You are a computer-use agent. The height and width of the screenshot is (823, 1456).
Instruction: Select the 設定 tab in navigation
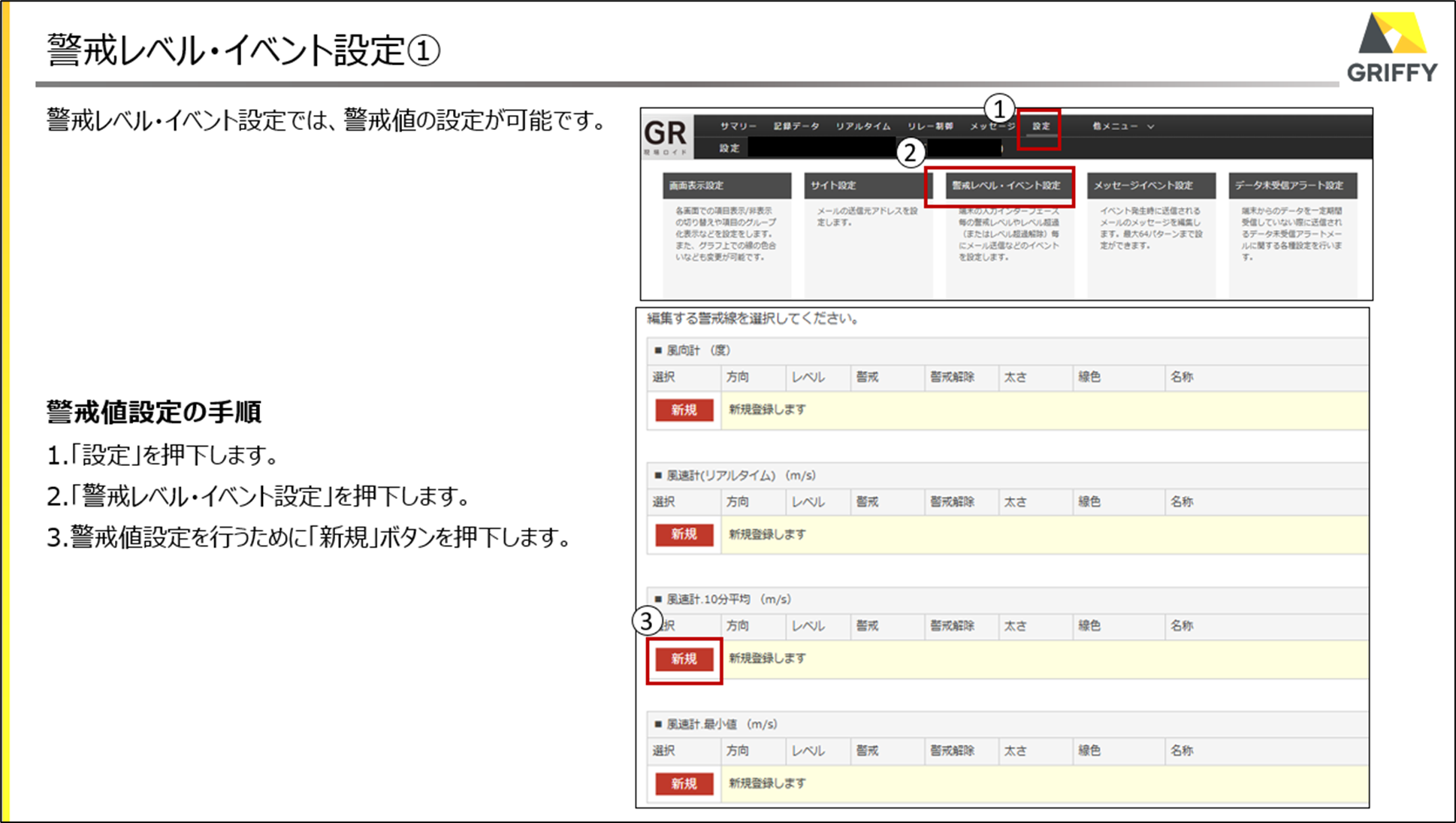pyautogui.click(x=1041, y=126)
